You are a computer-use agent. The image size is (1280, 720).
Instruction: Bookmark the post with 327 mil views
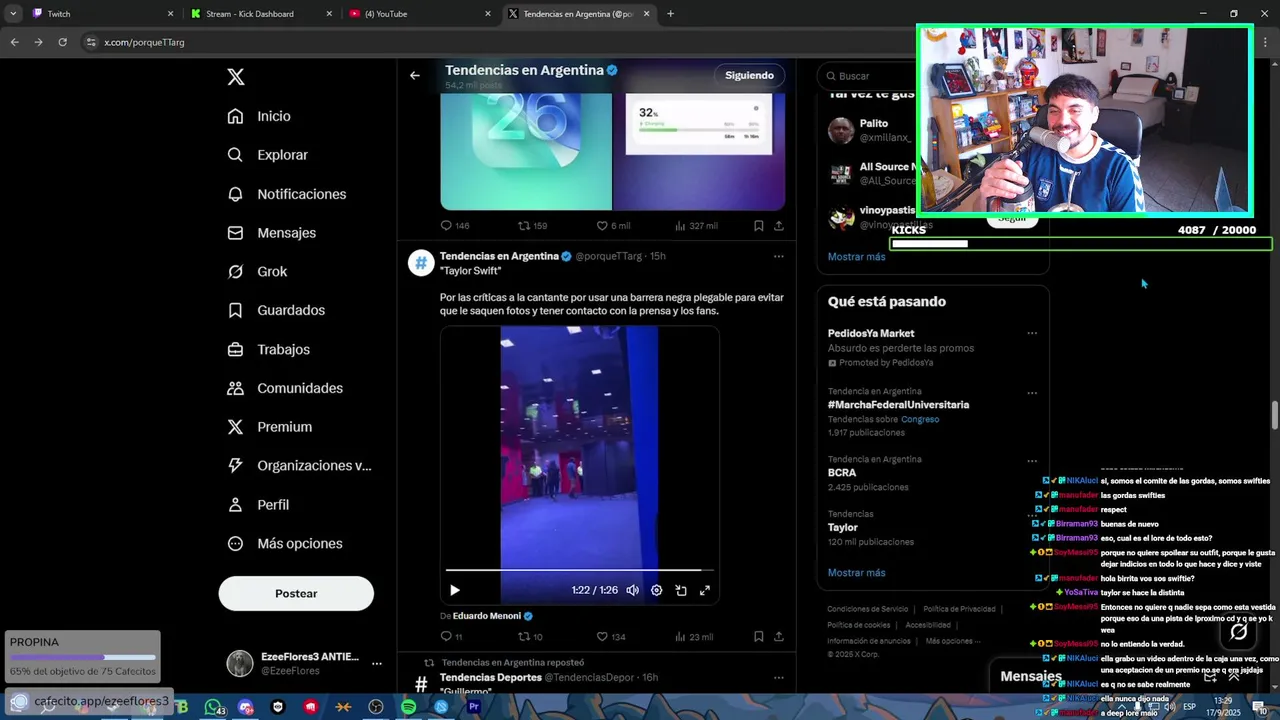(759, 226)
